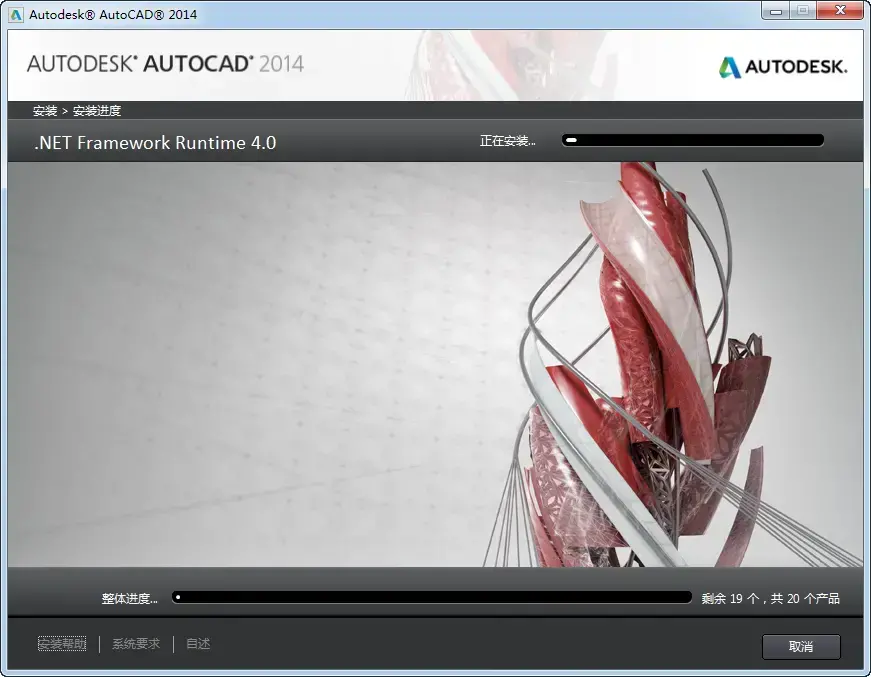The height and width of the screenshot is (677, 871).
Task: Click the '正在安装...' label
Action: coord(508,141)
